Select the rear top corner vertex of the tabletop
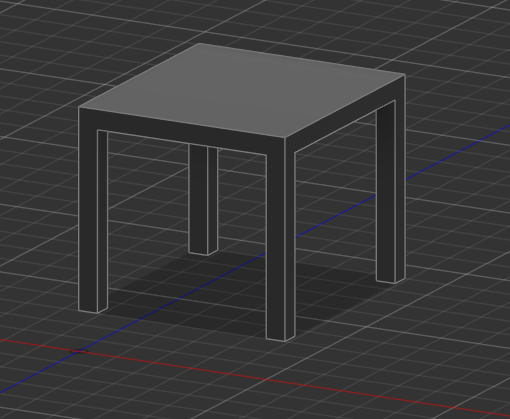The image size is (510, 419). tap(200, 43)
